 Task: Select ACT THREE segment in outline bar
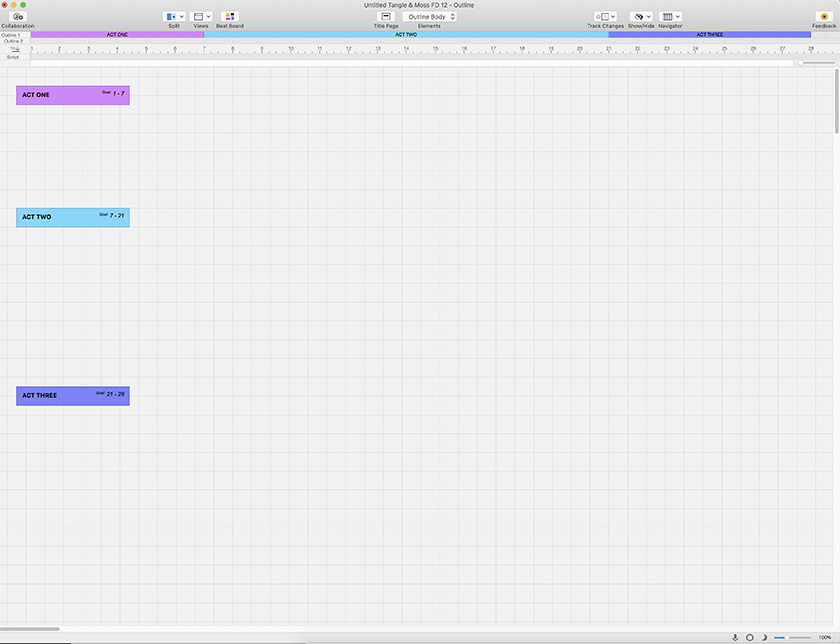point(709,34)
